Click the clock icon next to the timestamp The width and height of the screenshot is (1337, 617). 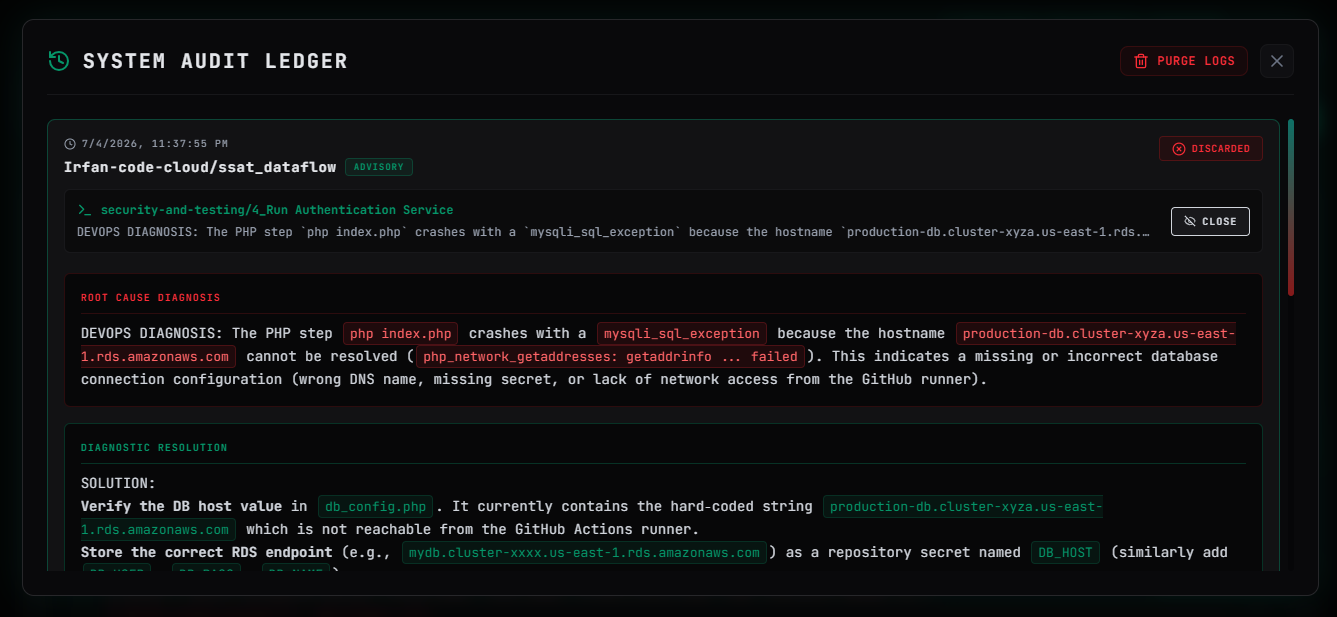(x=70, y=144)
